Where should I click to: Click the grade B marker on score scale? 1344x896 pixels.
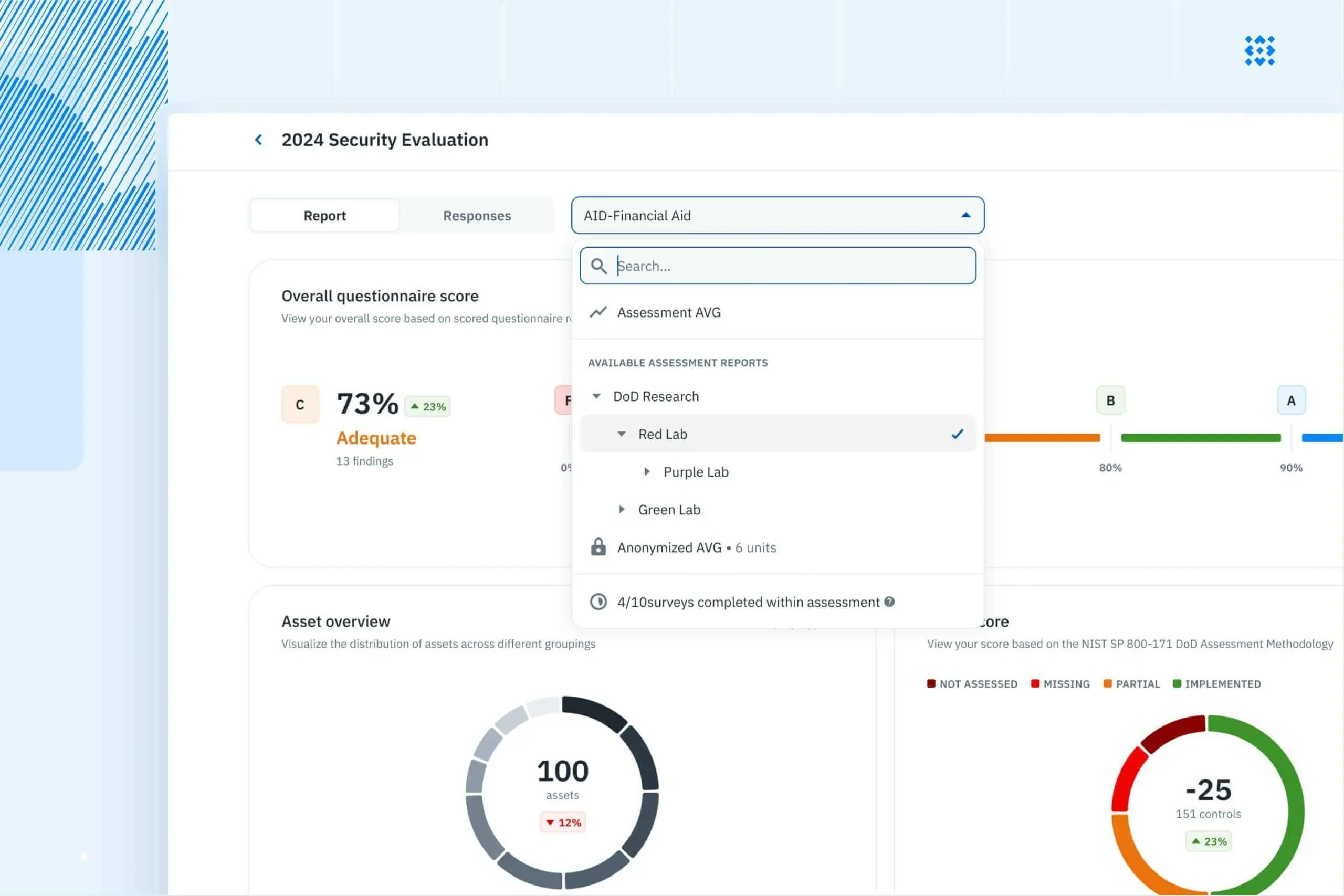(1110, 400)
